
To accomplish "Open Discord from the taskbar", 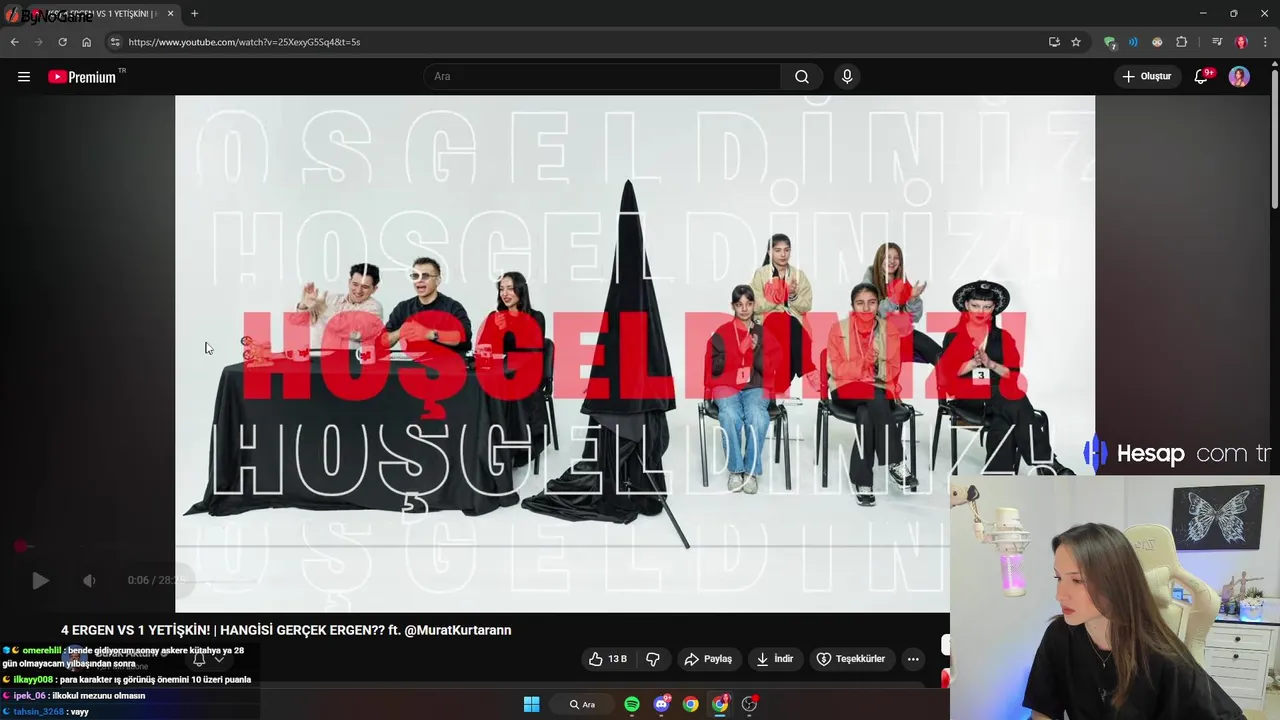I will point(661,704).
